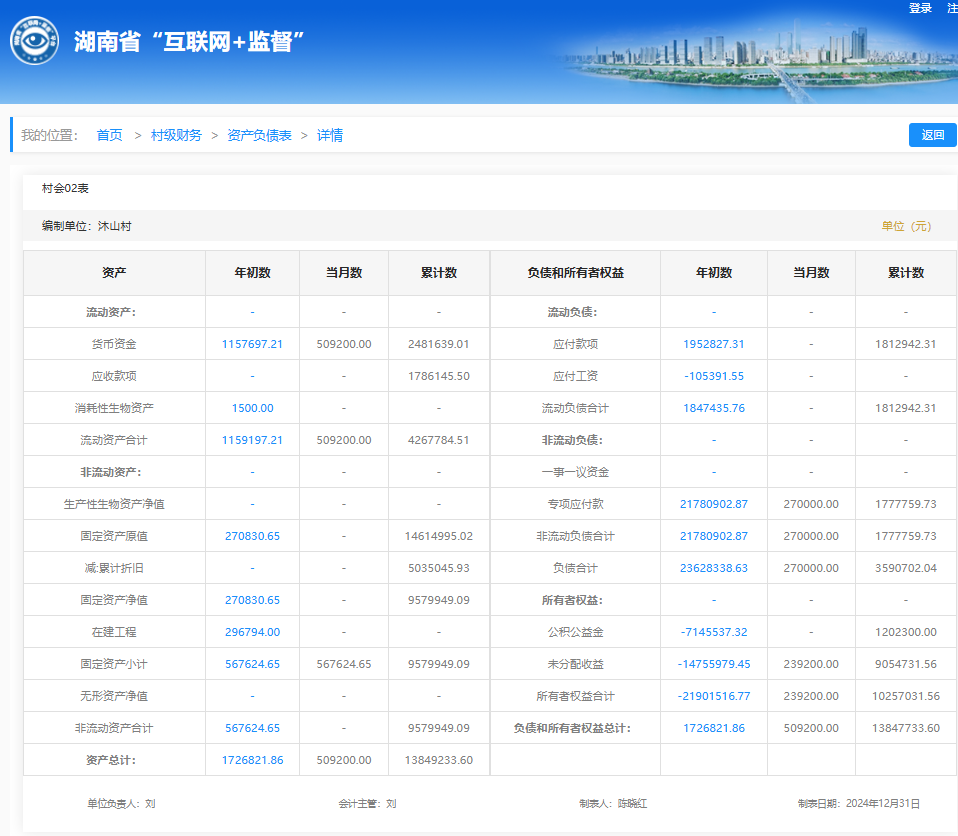Viewport: 958px width, 836px height.
Task: Click 负债合计 opening value 23628338.63
Action: click(714, 568)
